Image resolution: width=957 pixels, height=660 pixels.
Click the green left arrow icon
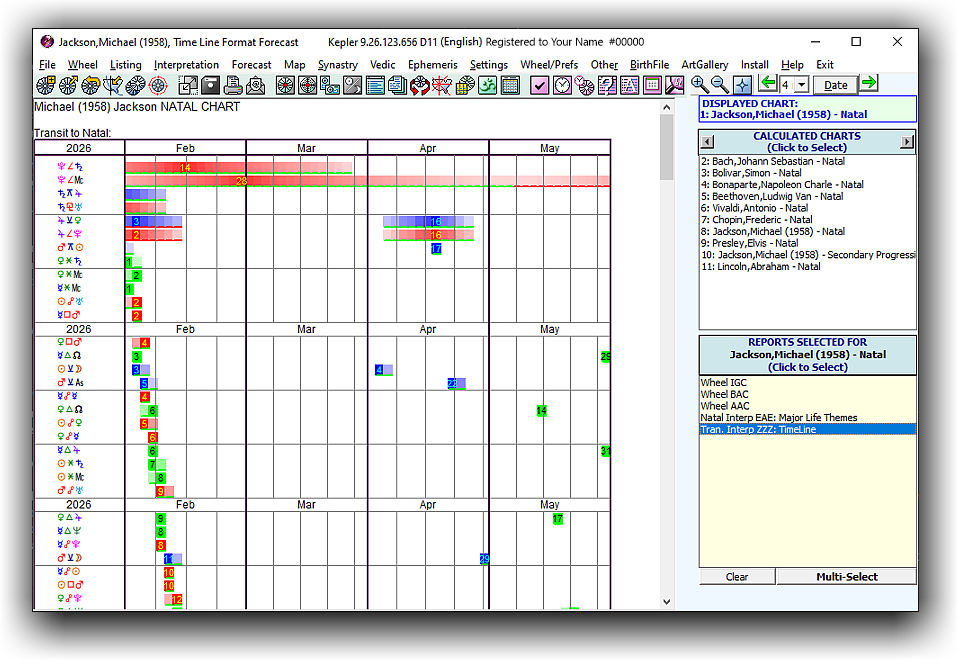point(768,84)
